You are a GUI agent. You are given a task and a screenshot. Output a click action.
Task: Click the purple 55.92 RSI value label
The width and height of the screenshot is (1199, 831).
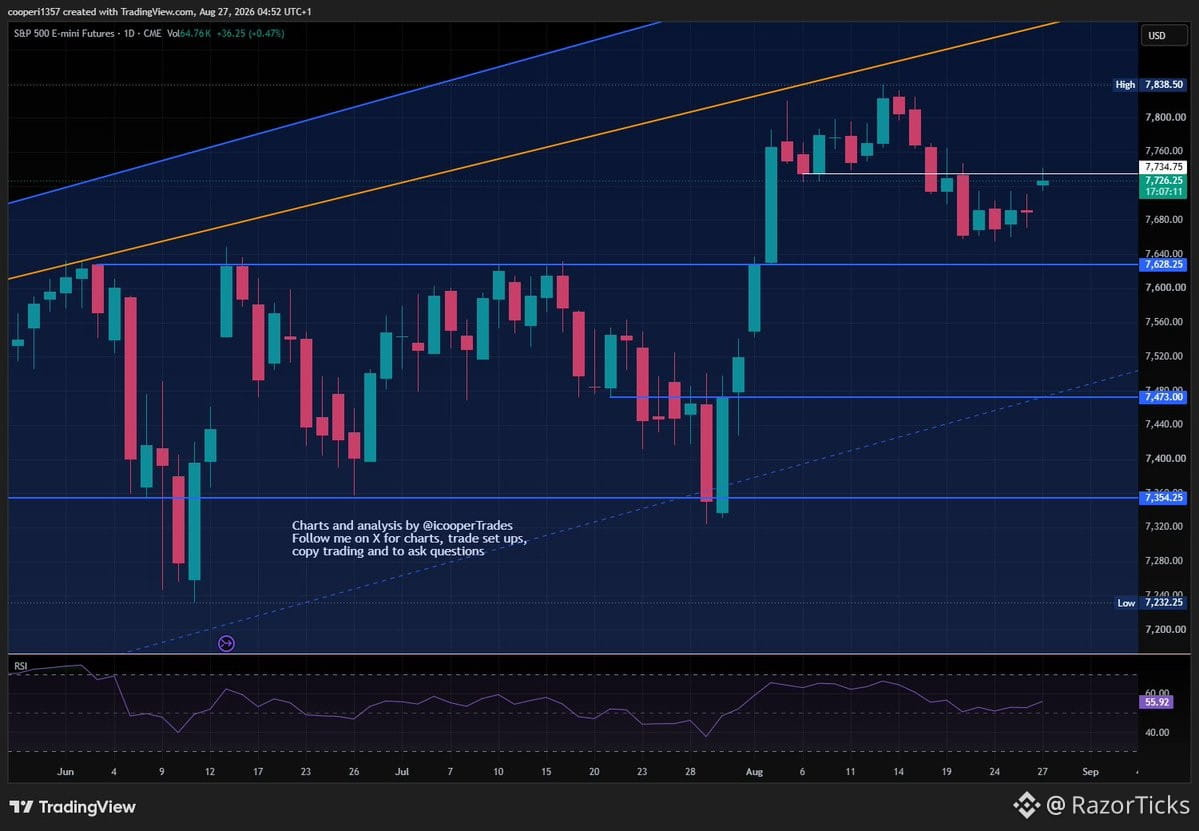click(1155, 702)
